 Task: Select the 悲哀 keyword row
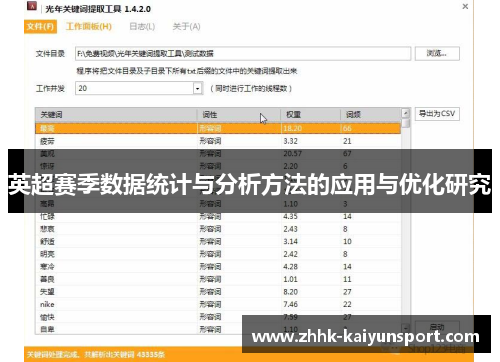[x=218, y=229]
